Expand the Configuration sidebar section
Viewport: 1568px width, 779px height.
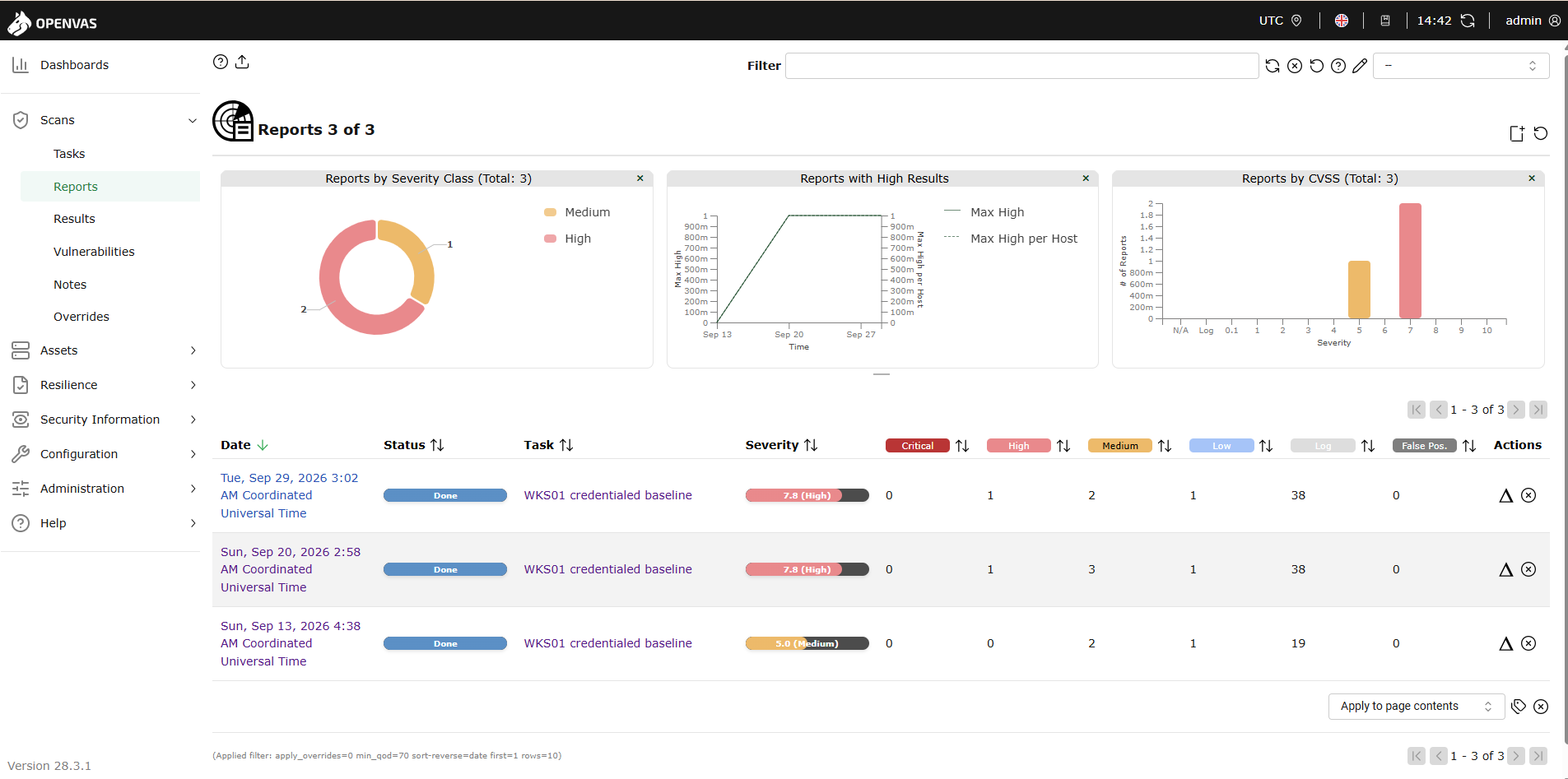193,454
